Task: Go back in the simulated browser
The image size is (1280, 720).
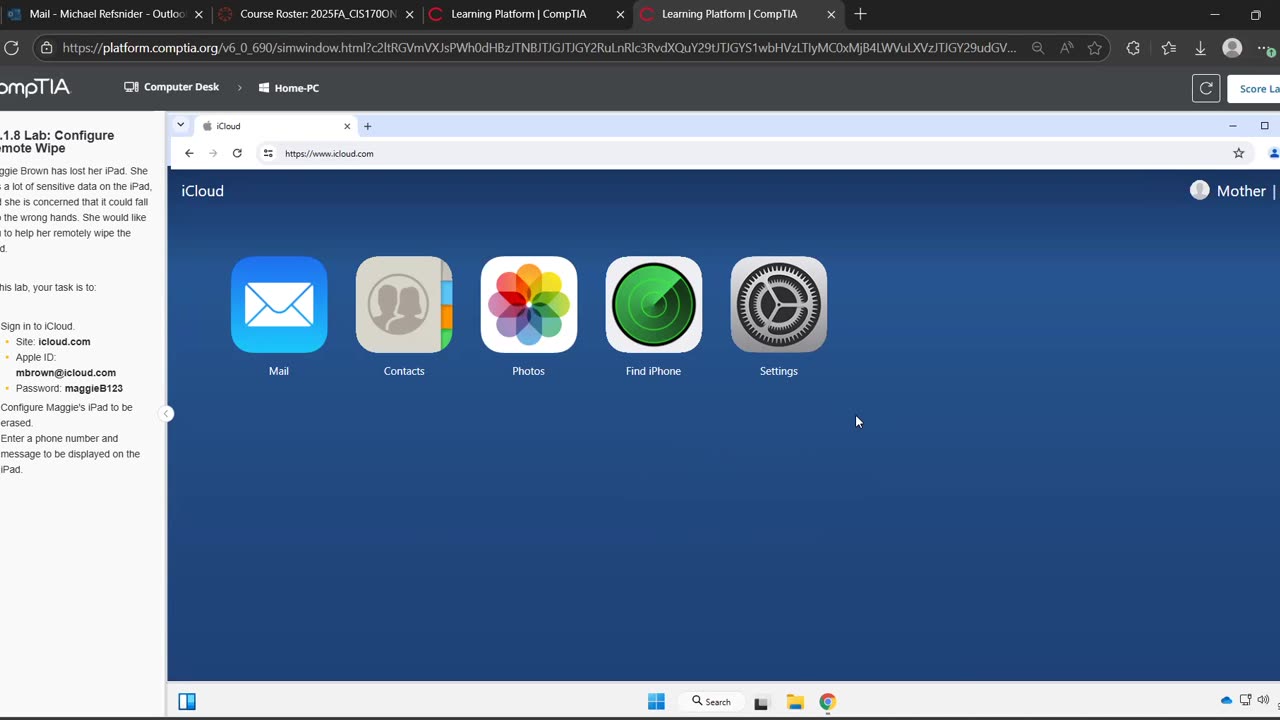Action: click(x=189, y=153)
